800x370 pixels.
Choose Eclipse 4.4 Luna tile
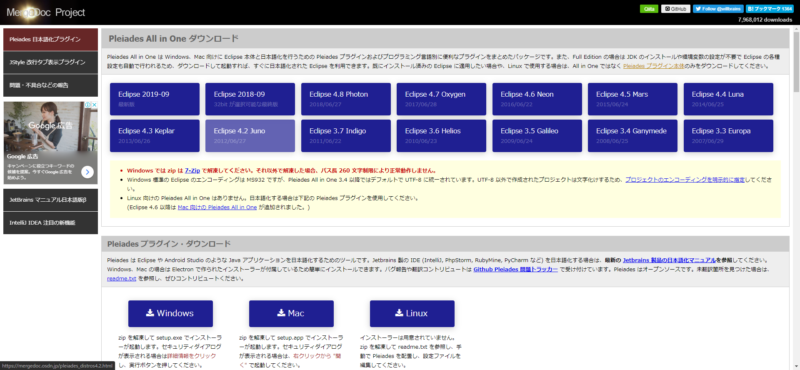click(729, 99)
